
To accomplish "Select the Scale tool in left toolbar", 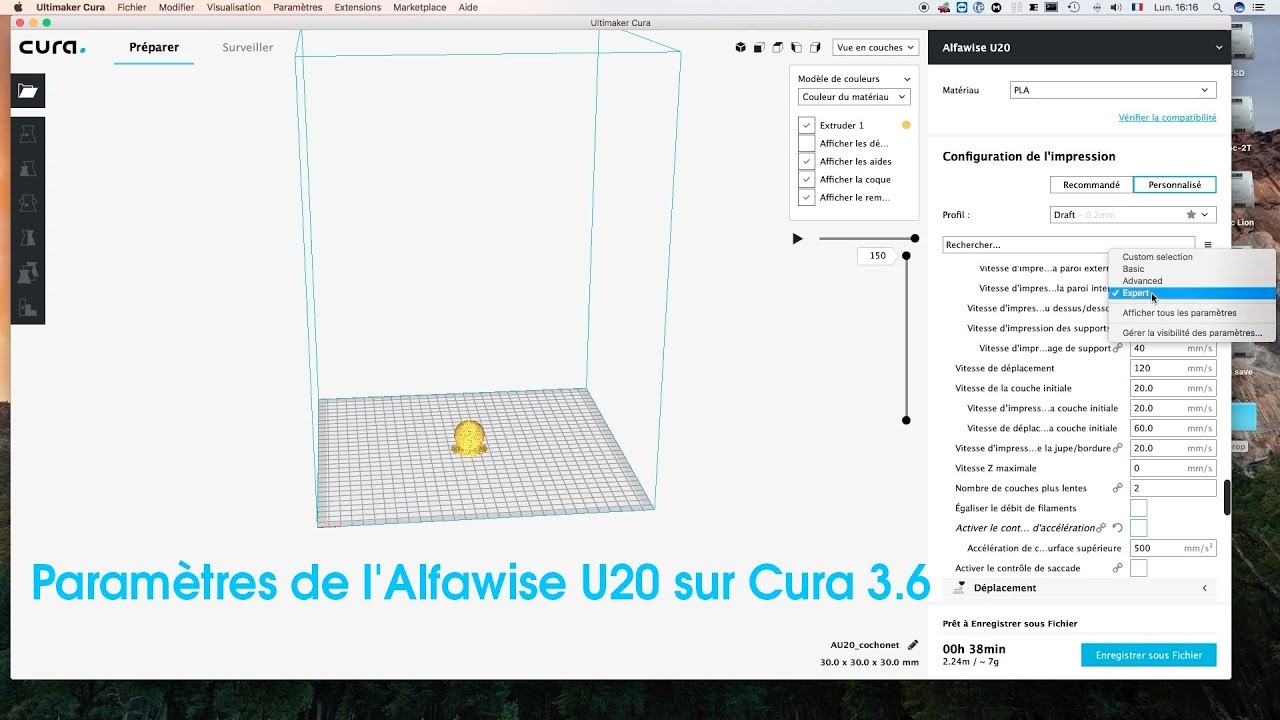I will [x=28, y=168].
